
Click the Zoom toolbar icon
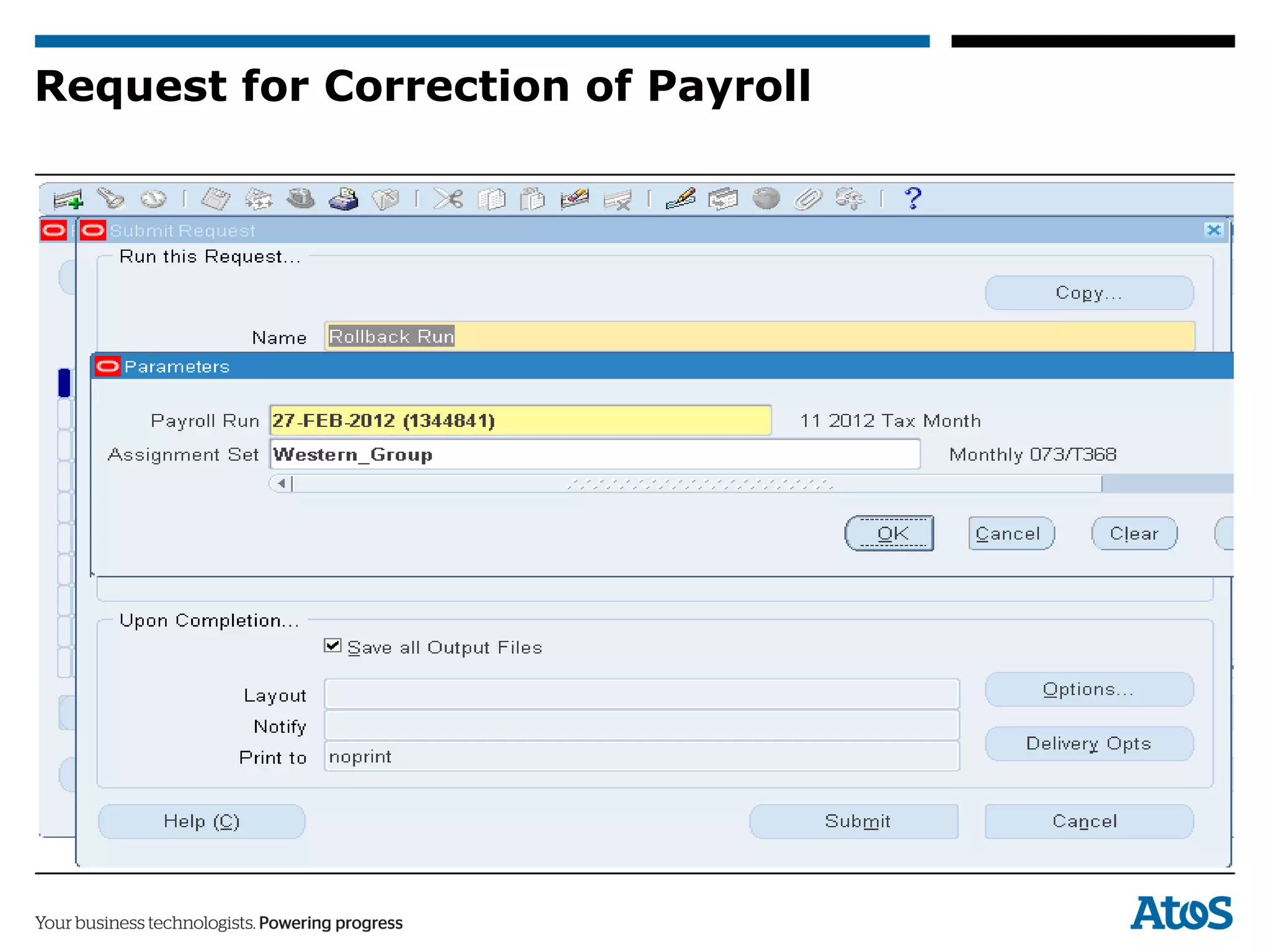(723, 199)
